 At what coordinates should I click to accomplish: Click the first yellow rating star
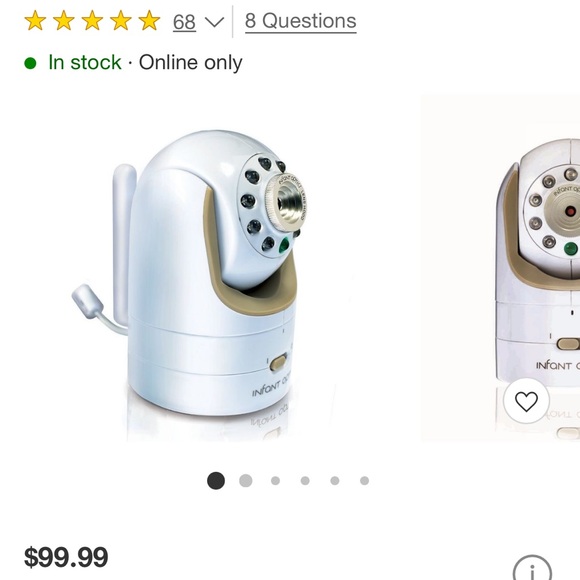35,20
